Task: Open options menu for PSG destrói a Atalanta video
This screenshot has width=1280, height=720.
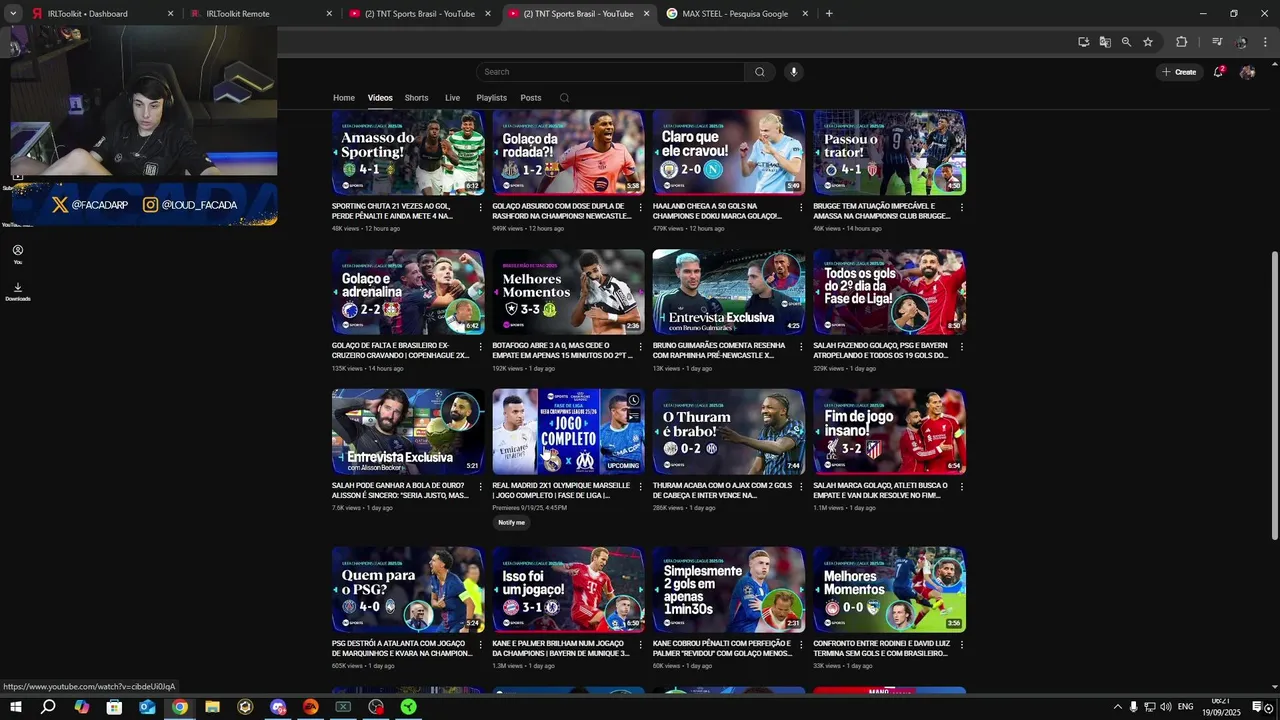Action: [x=480, y=645]
